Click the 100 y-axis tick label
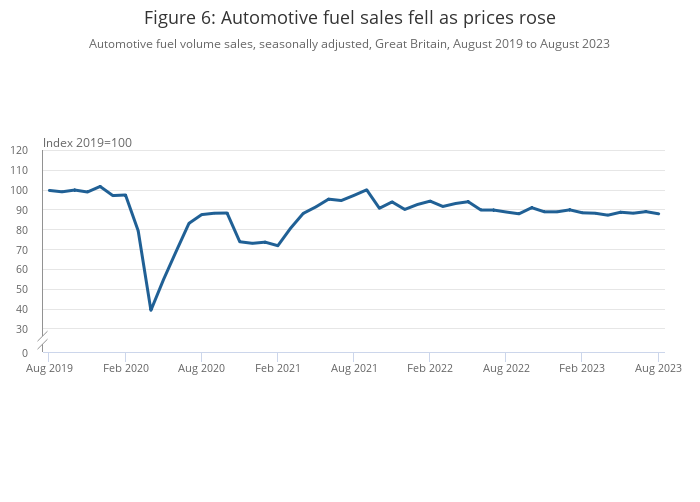The height and width of the screenshot is (502, 700). (x=20, y=190)
